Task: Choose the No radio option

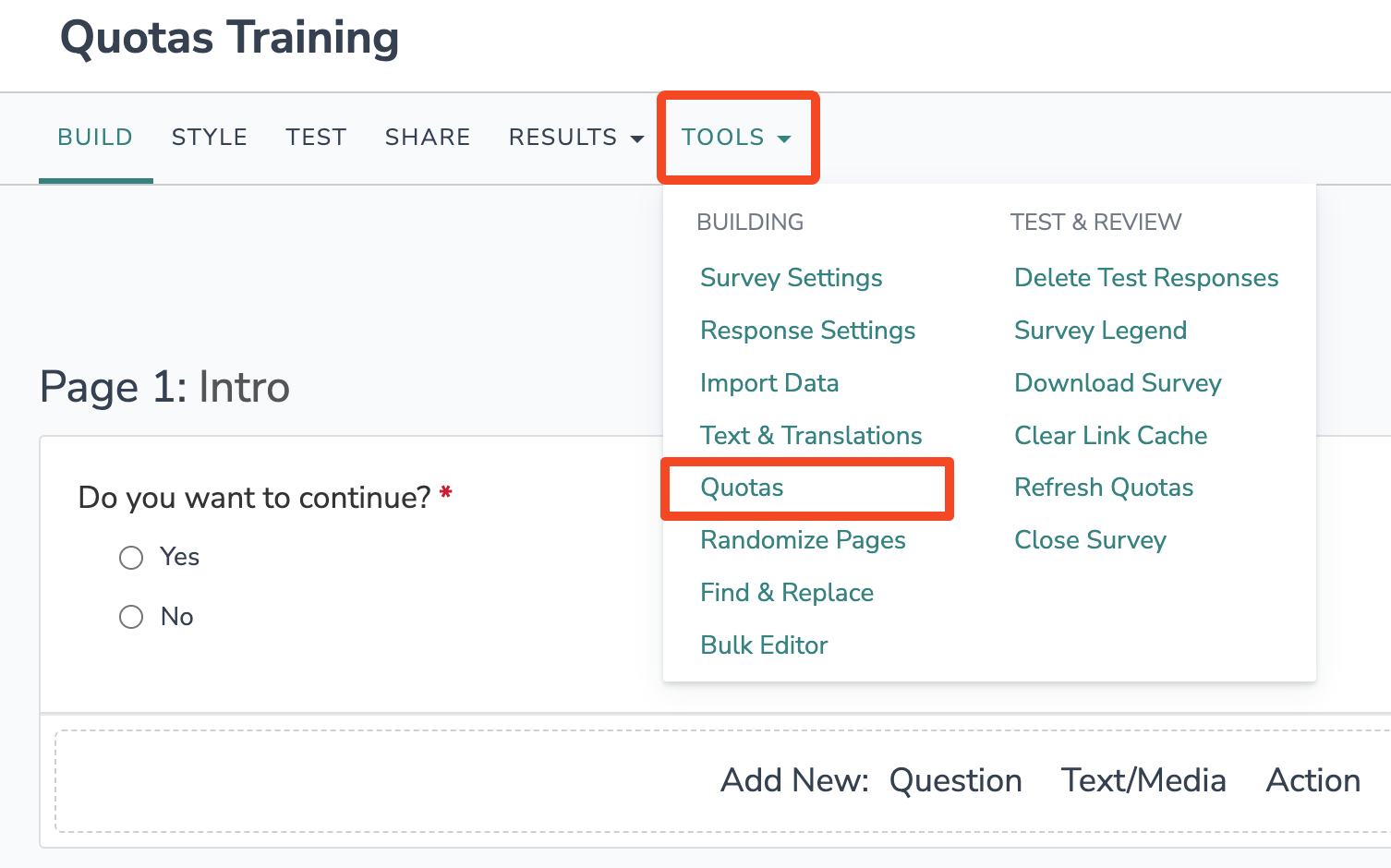Action: pos(131,617)
